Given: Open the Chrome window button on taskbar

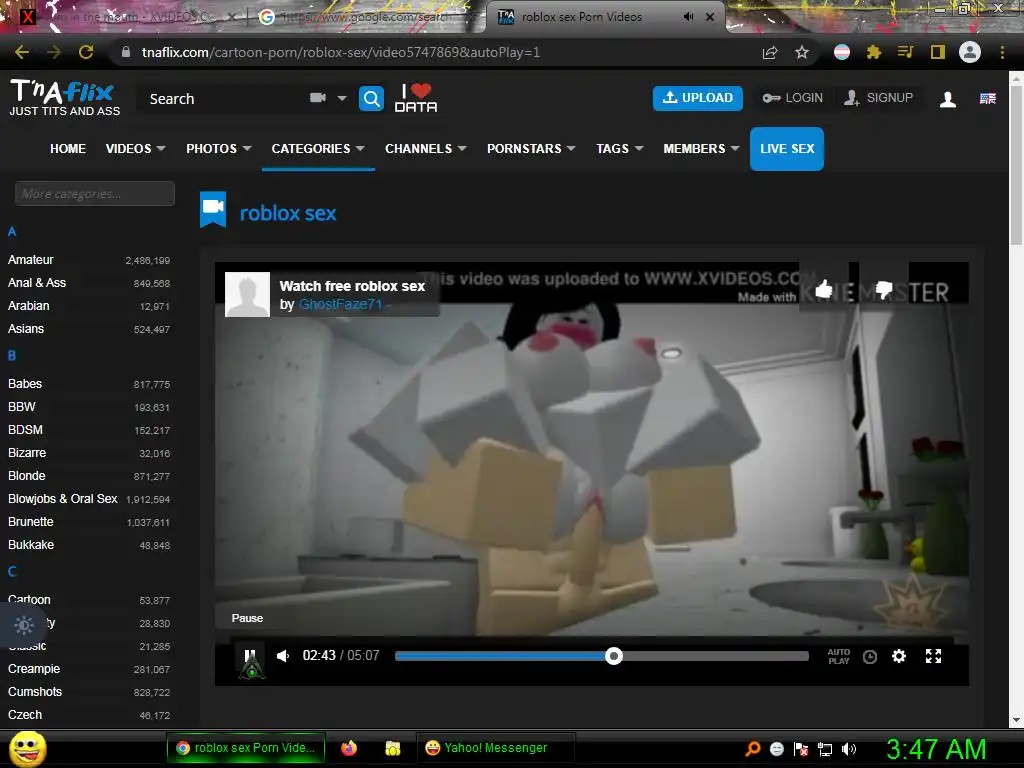Looking at the screenshot, I should tap(246, 748).
